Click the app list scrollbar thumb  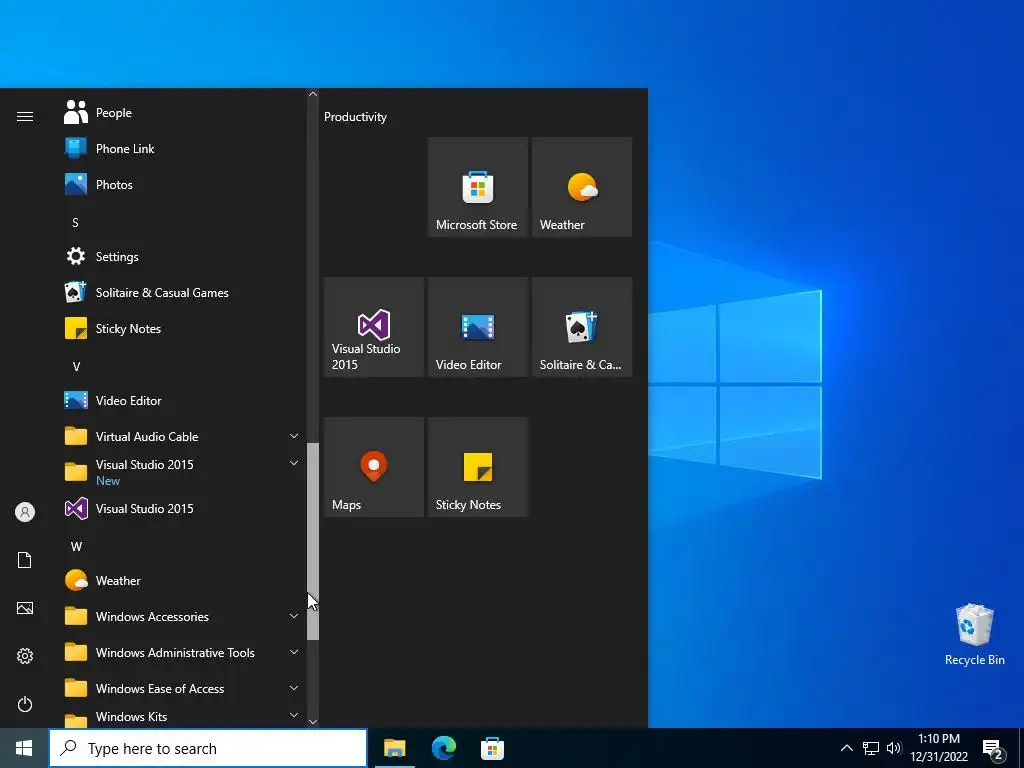[x=313, y=541]
